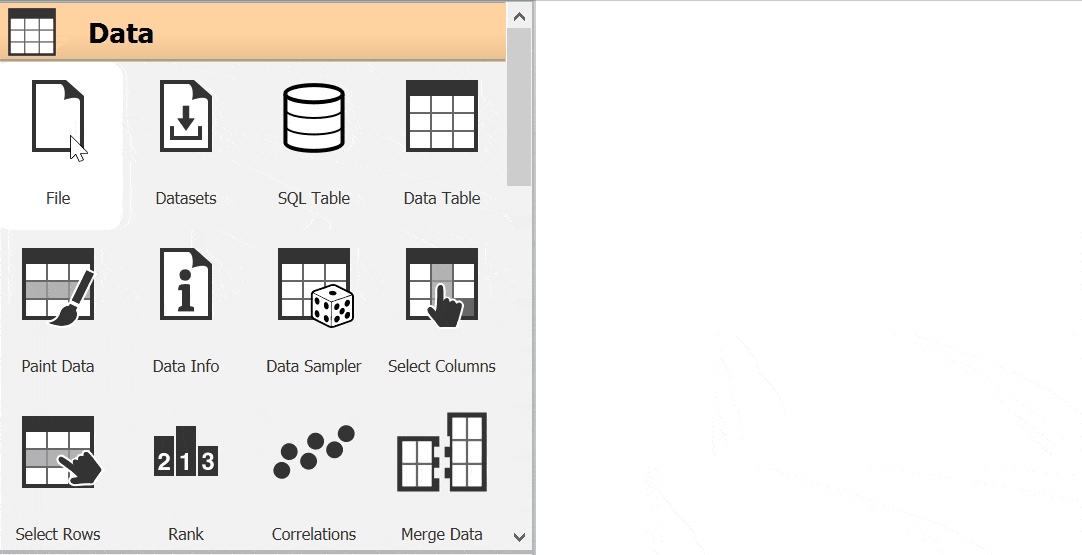Collapse the Data category header

click(253, 32)
